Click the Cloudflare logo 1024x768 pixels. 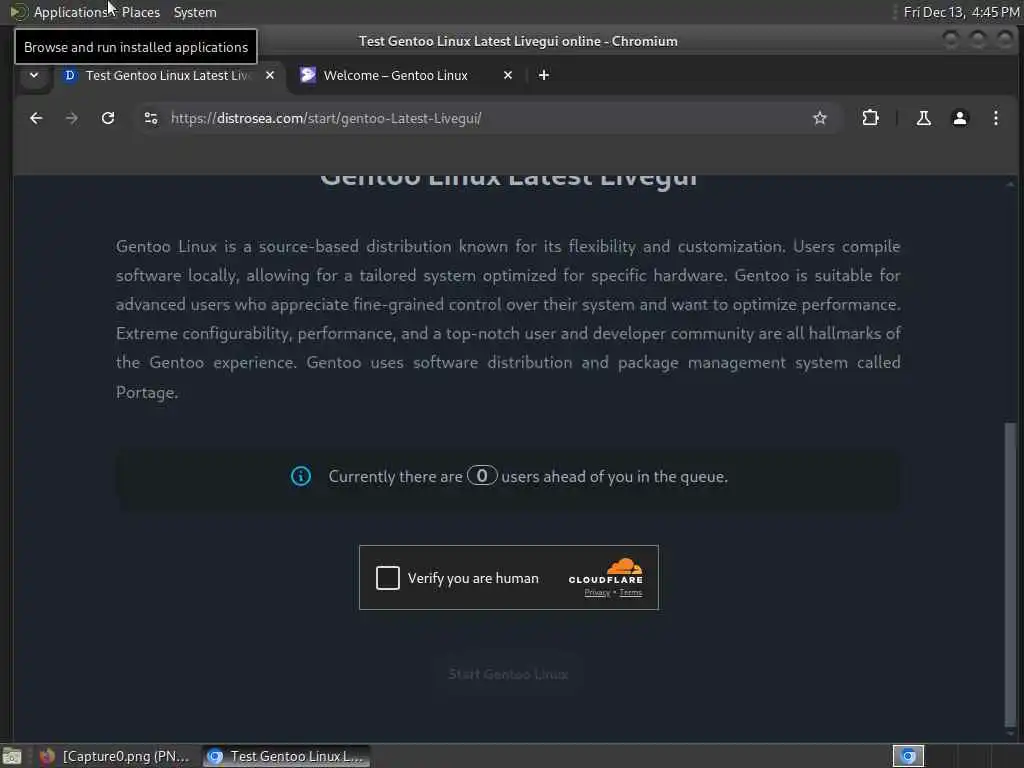(x=606, y=570)
